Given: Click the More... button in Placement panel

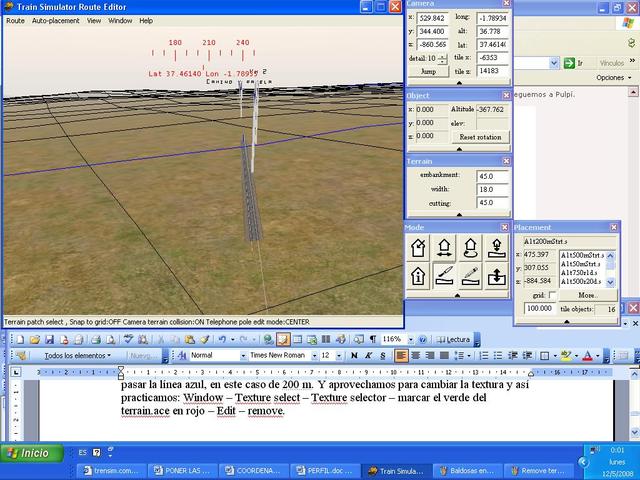Looking at the screenshot, I should click(587, 296).
